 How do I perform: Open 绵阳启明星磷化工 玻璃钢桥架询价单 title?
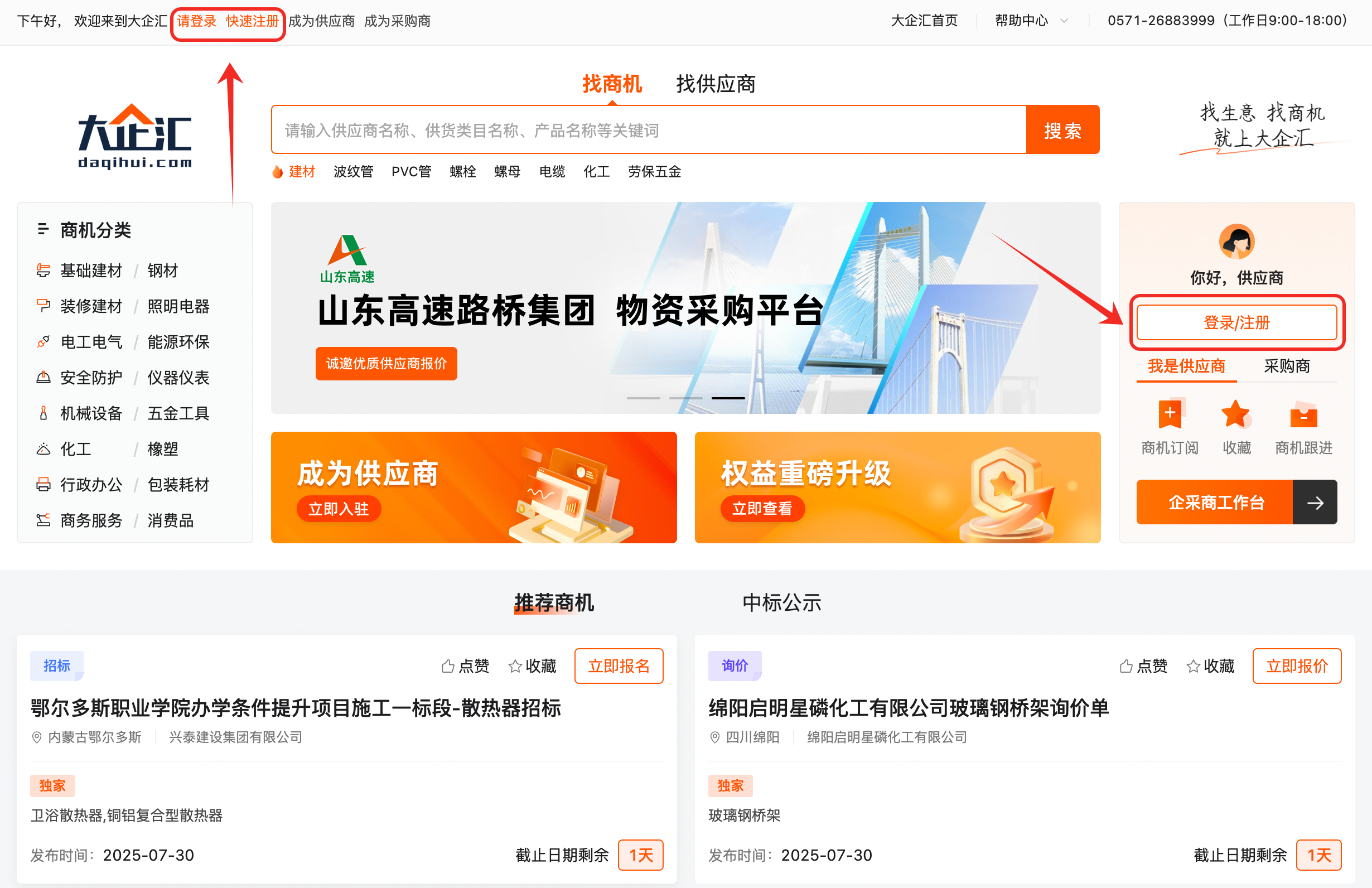point(909,708)
